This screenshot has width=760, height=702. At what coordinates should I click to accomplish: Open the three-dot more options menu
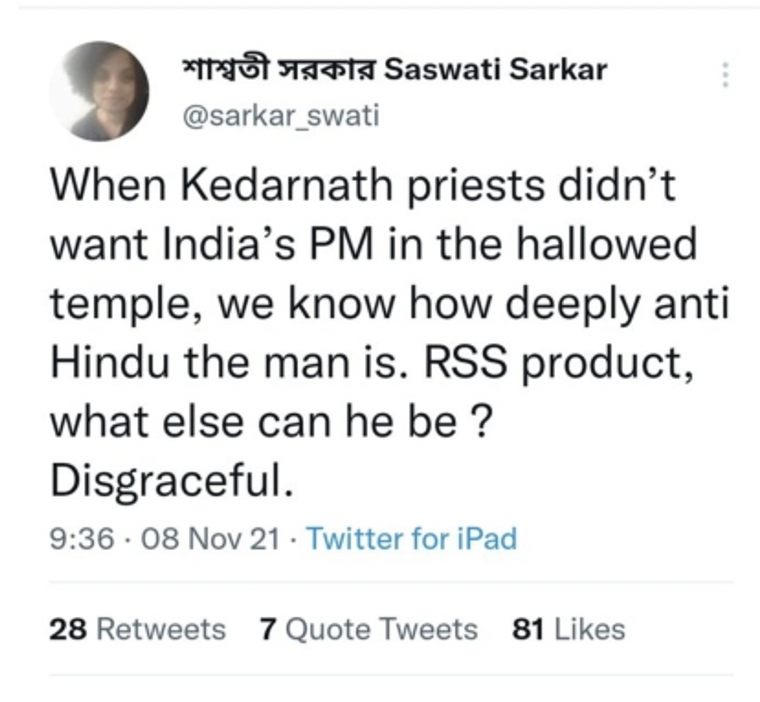(x=725, y=75)
